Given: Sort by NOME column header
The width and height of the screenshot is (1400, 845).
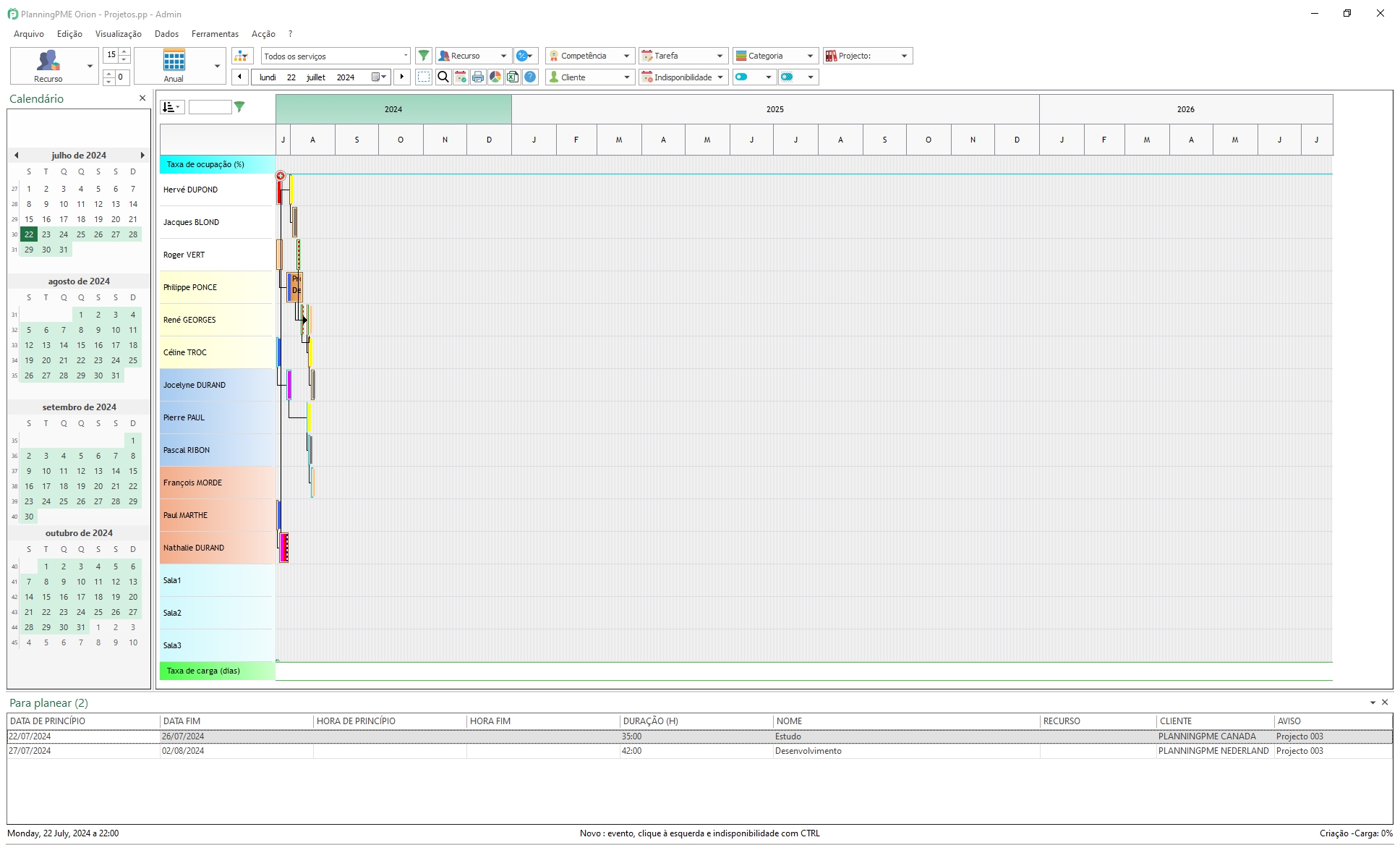Looking at the screenshot, I should 906,721.
